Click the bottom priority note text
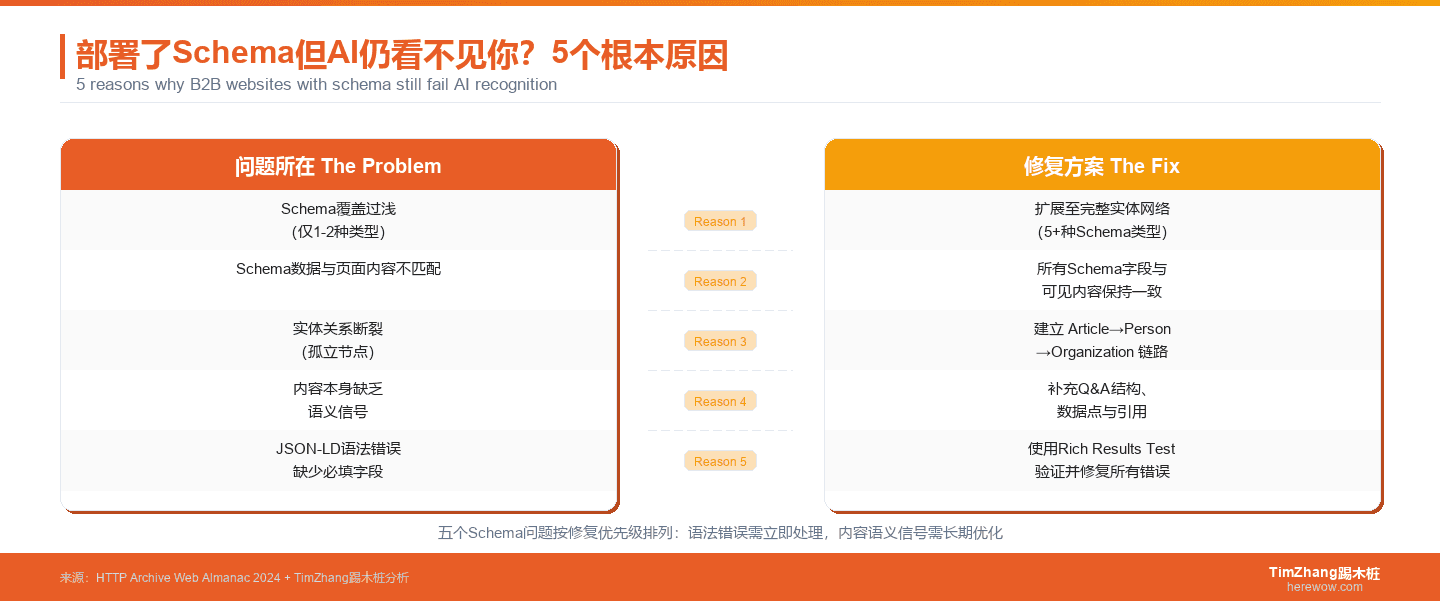The height and width of the screenshot is (601, 1440). 720,533
